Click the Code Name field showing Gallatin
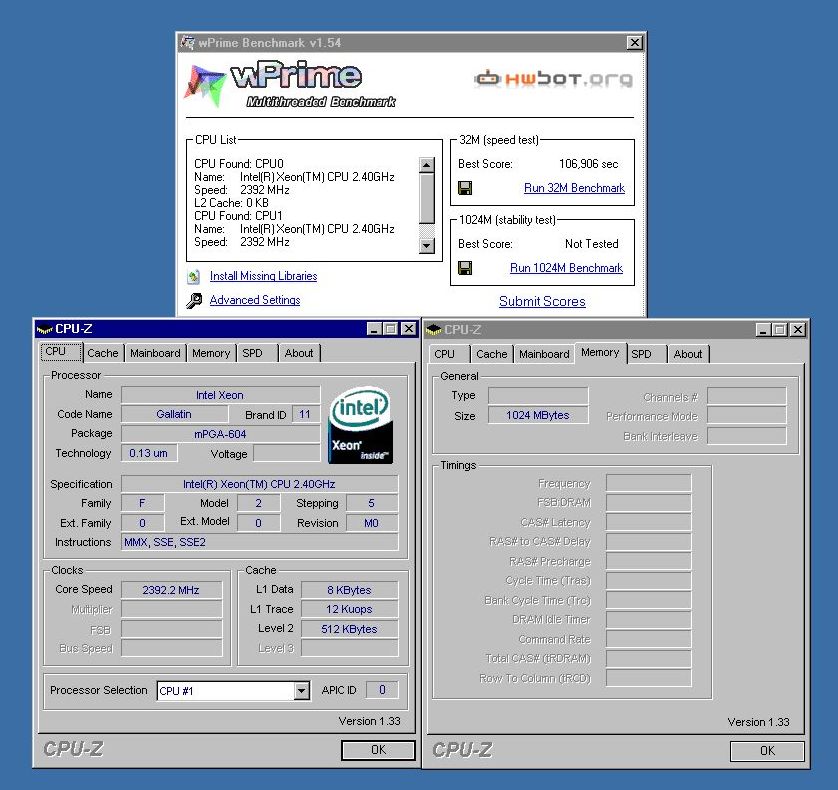The image size is (838, 790). point(174,414)
